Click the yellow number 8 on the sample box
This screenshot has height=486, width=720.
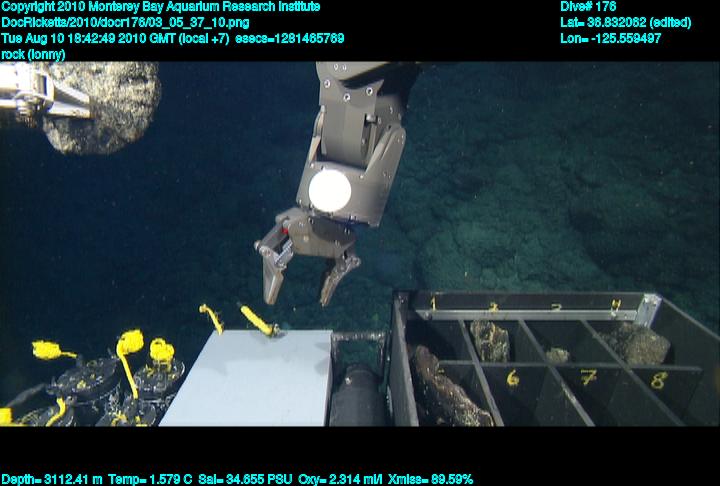659,380
